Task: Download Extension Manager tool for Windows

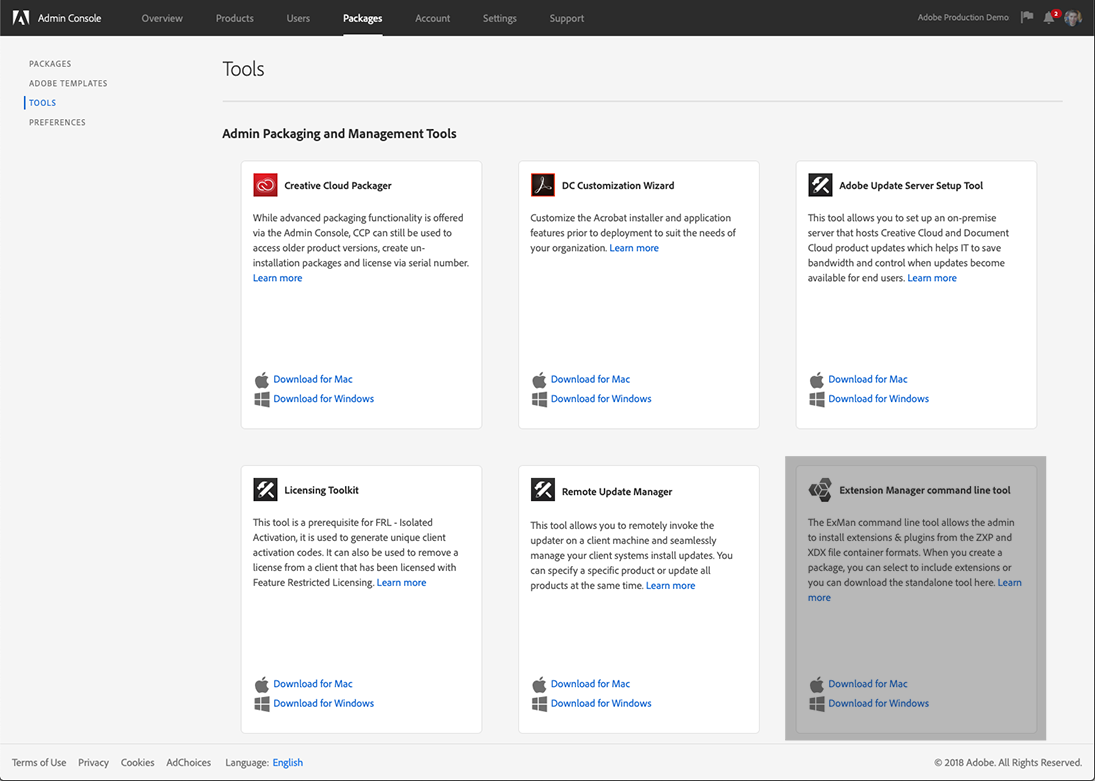Action: 879,703
